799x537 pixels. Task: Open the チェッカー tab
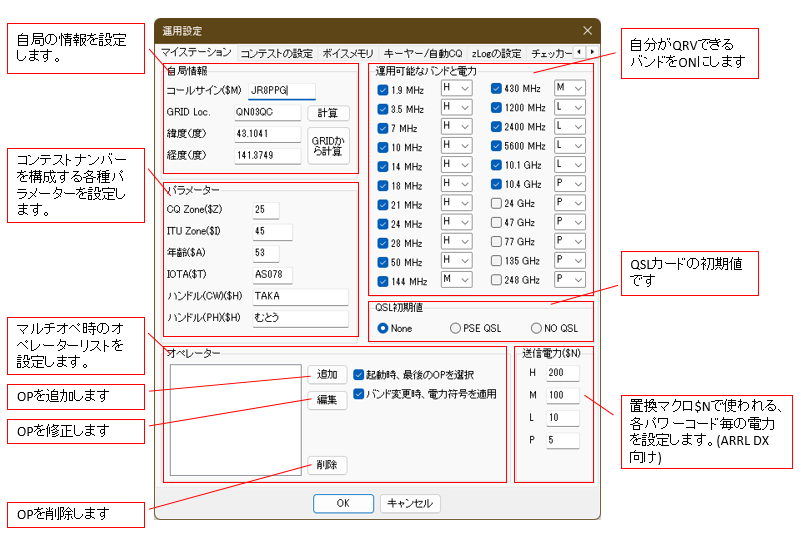click(551, 53)
